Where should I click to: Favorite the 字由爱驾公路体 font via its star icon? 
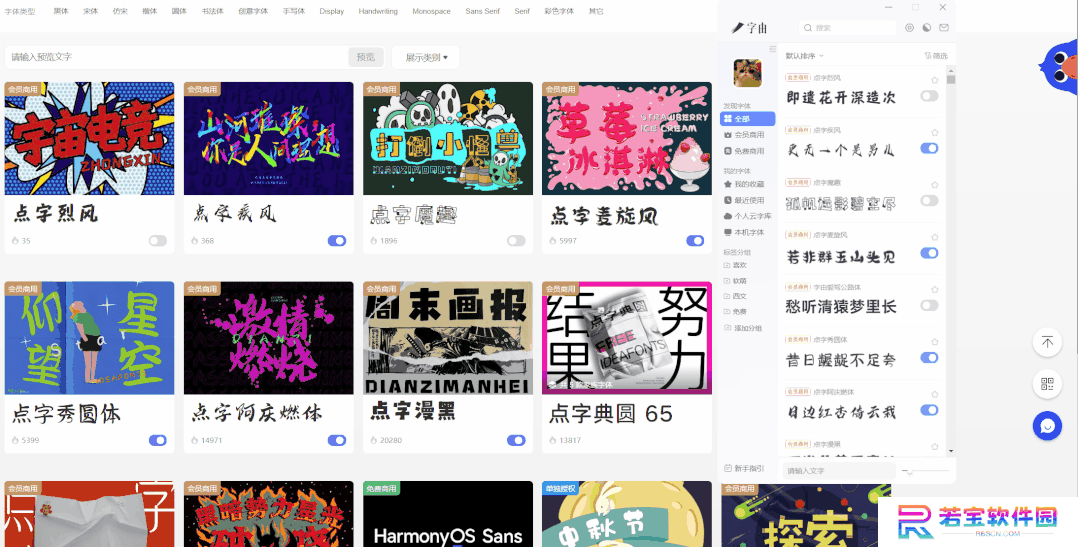click(x=934, y=289)
